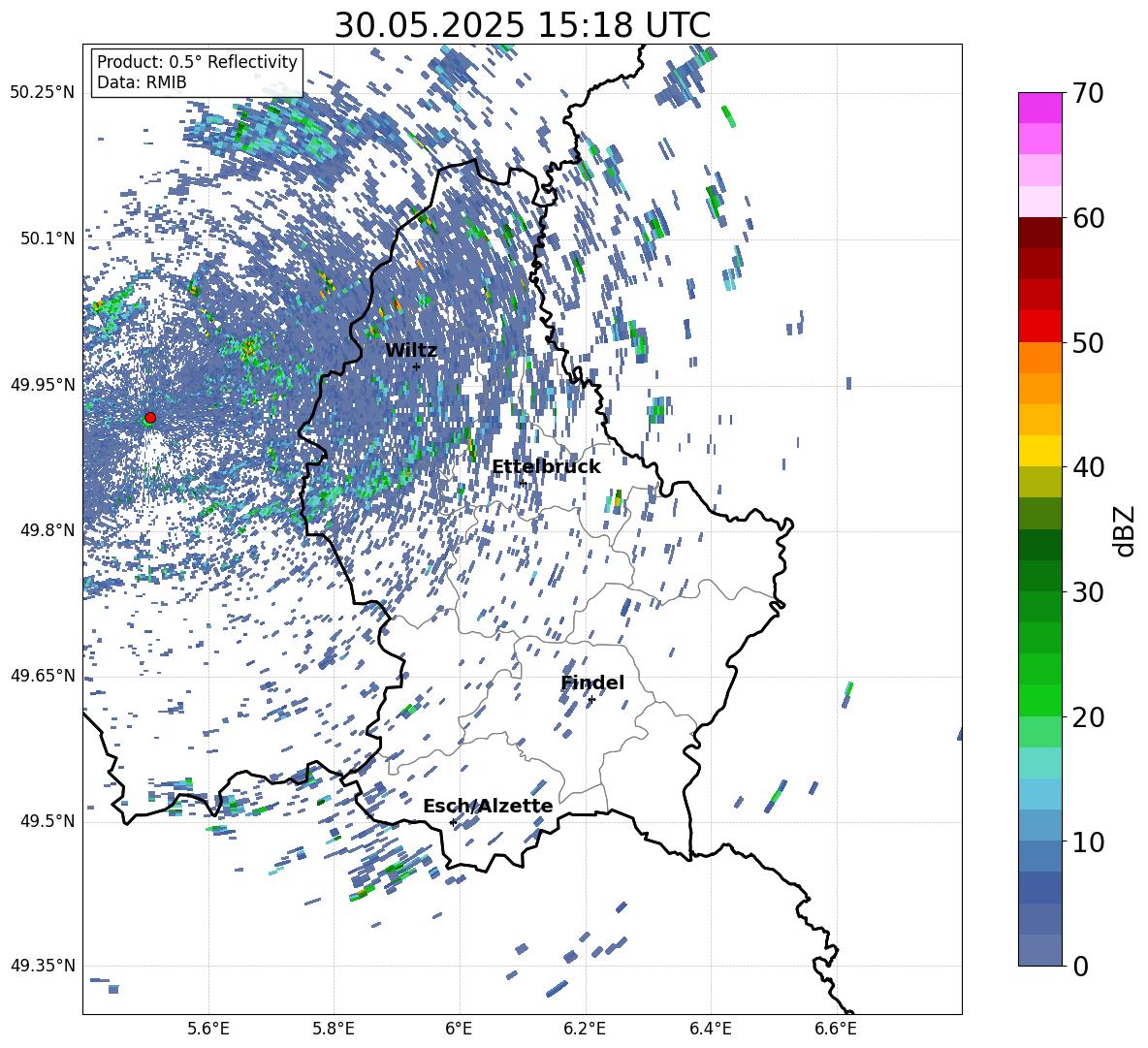Viewport: 1148px width, 1048px height.
Task: Click the 40 tick label on colorbar
Action: [1087, 467]
